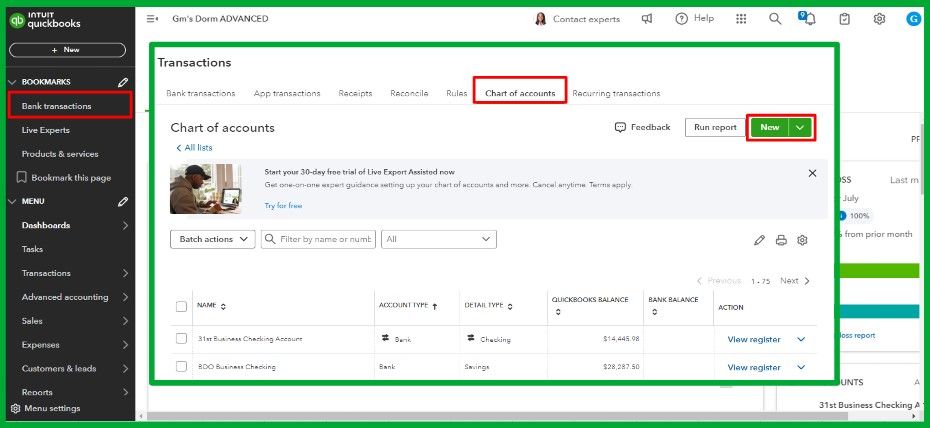930x428 pixels.
Task: Expand the account type filter dropdown
Action: pos(439,239)
